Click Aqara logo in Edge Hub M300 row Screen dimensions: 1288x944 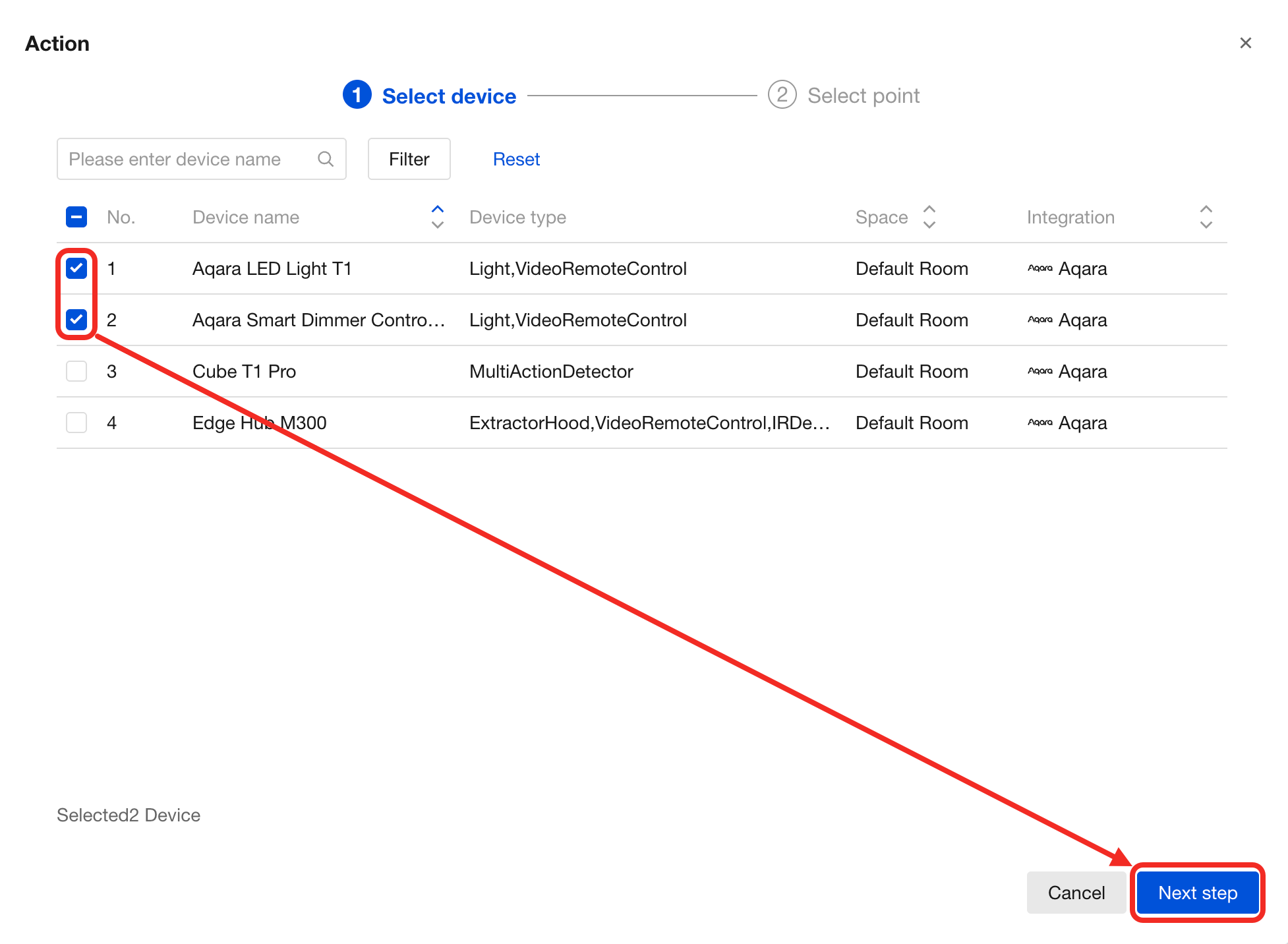pos(1040,423)
